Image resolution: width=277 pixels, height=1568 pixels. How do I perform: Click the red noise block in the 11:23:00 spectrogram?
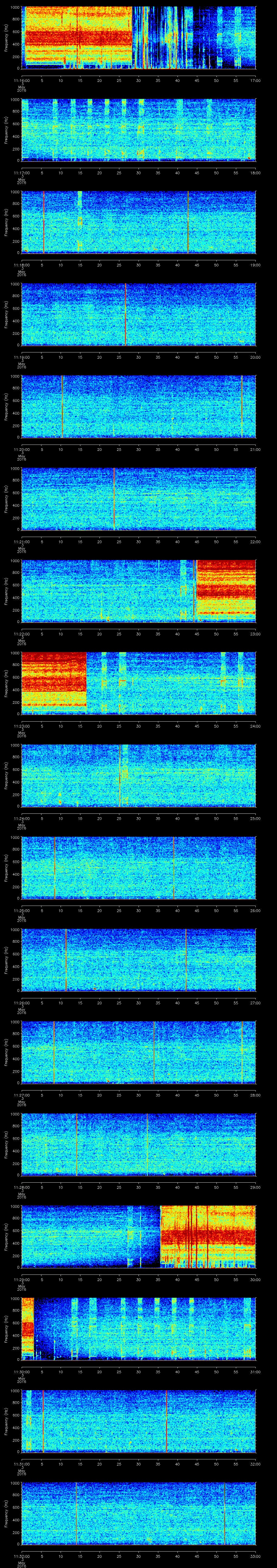(54, 680)
